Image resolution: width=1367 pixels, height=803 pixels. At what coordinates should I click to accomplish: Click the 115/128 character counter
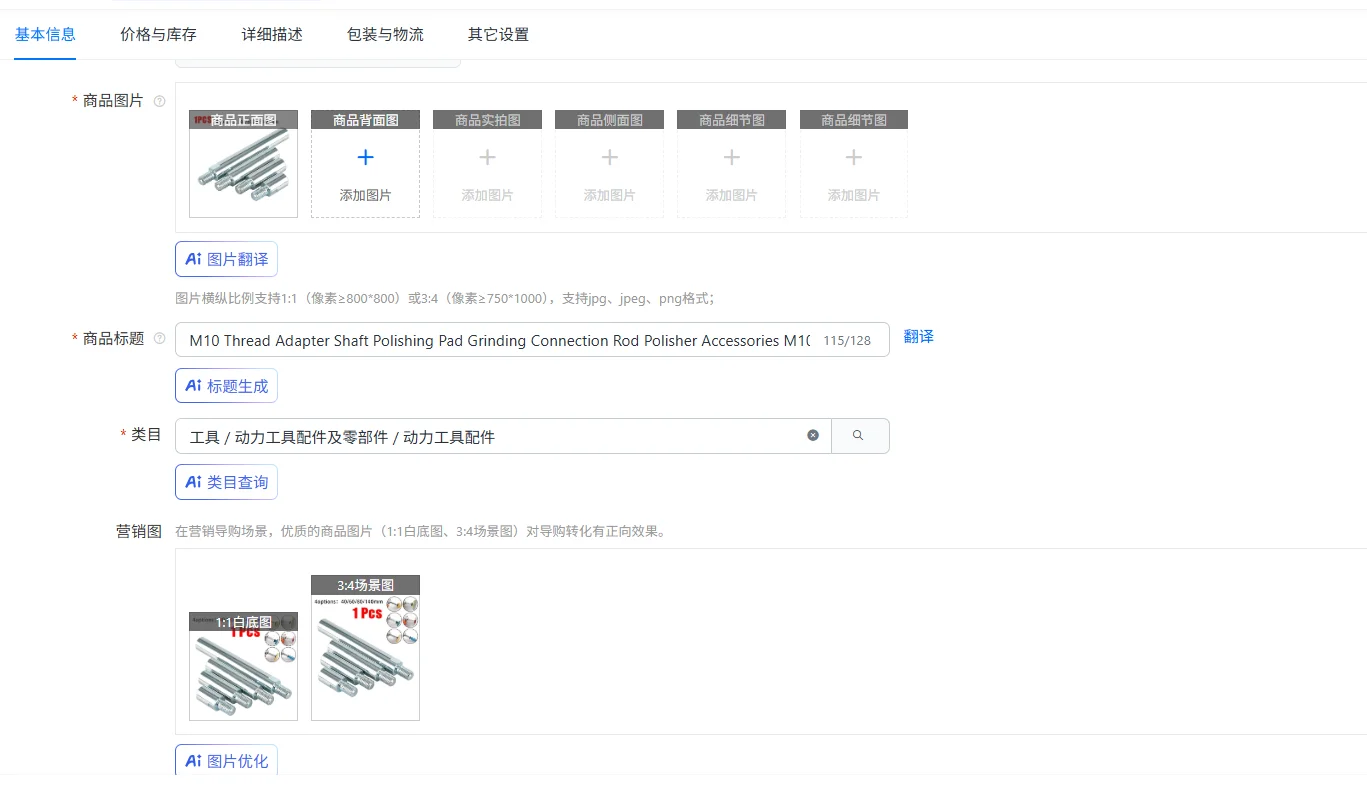tap(847, 340)
